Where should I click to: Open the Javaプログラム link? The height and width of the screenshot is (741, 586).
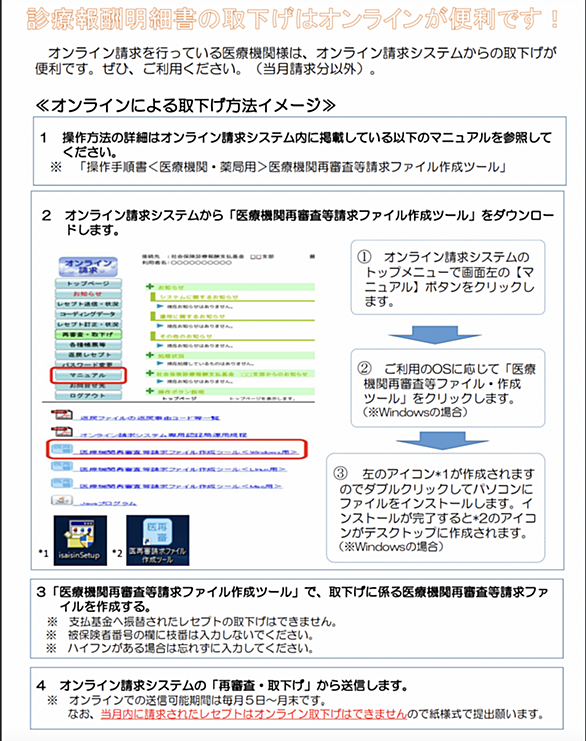(x=108, y=504)
